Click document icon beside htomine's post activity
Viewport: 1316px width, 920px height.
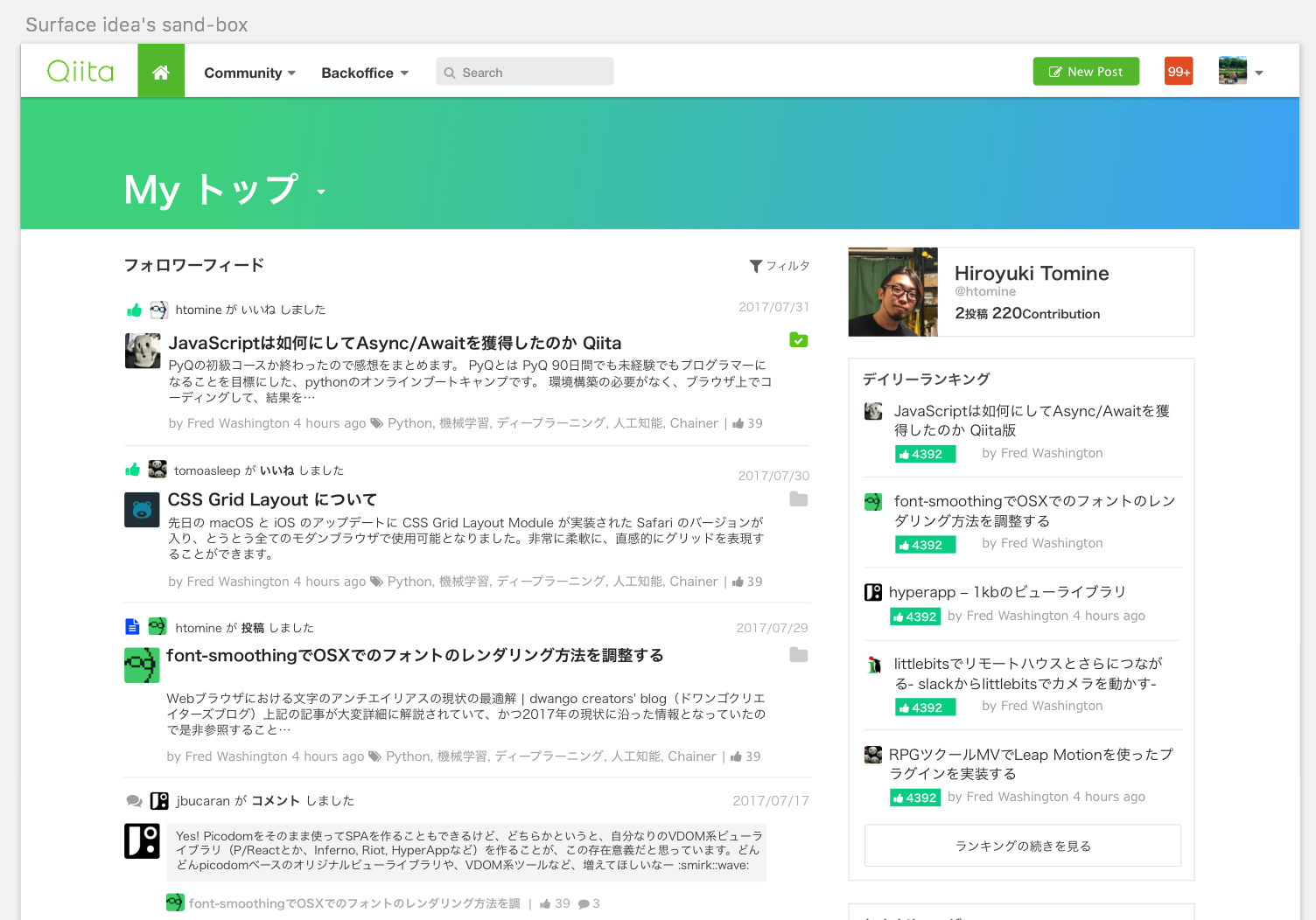(132, 627)
